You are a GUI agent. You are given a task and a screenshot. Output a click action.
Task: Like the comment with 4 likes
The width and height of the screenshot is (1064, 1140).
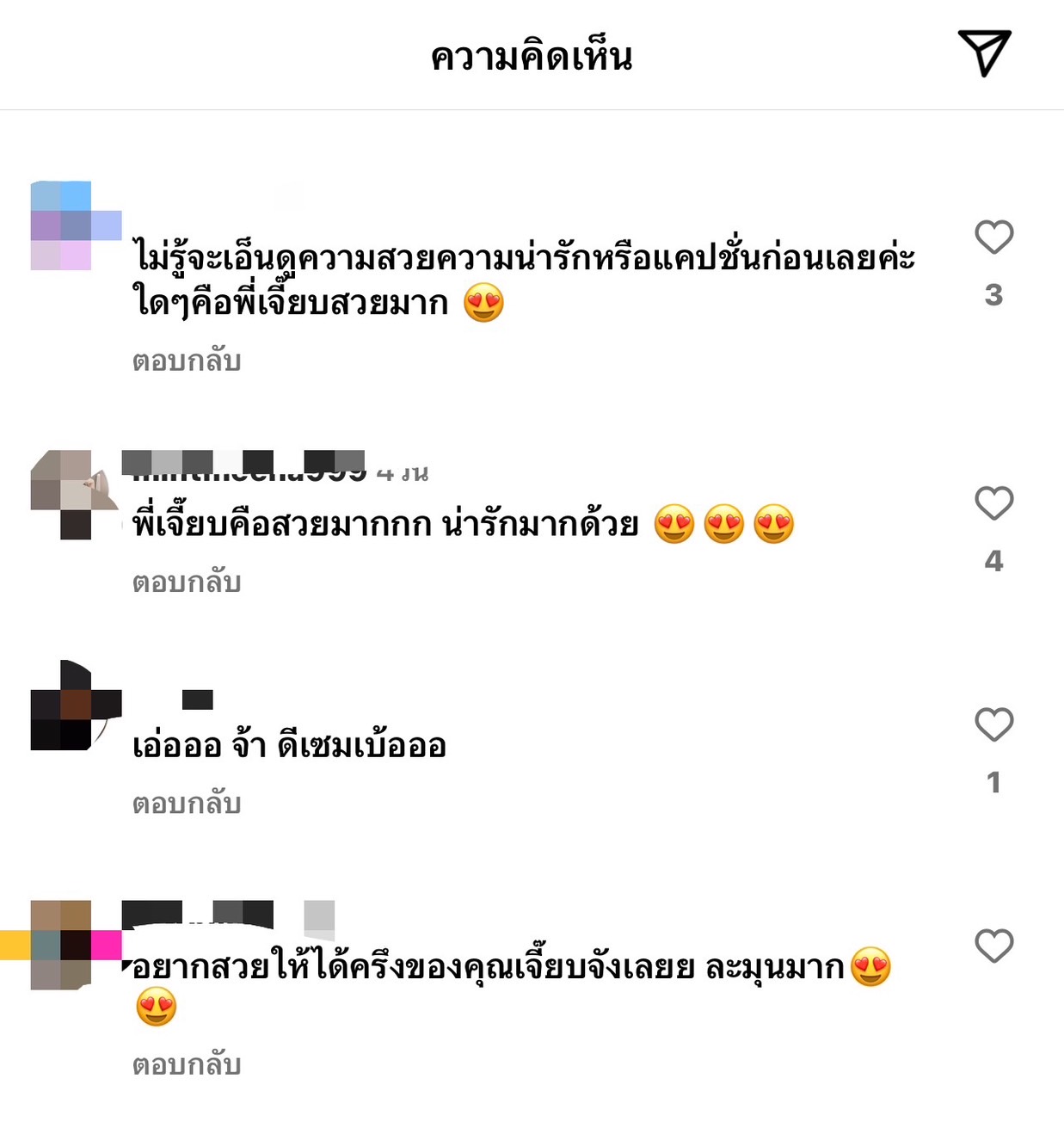pos(993,503)
